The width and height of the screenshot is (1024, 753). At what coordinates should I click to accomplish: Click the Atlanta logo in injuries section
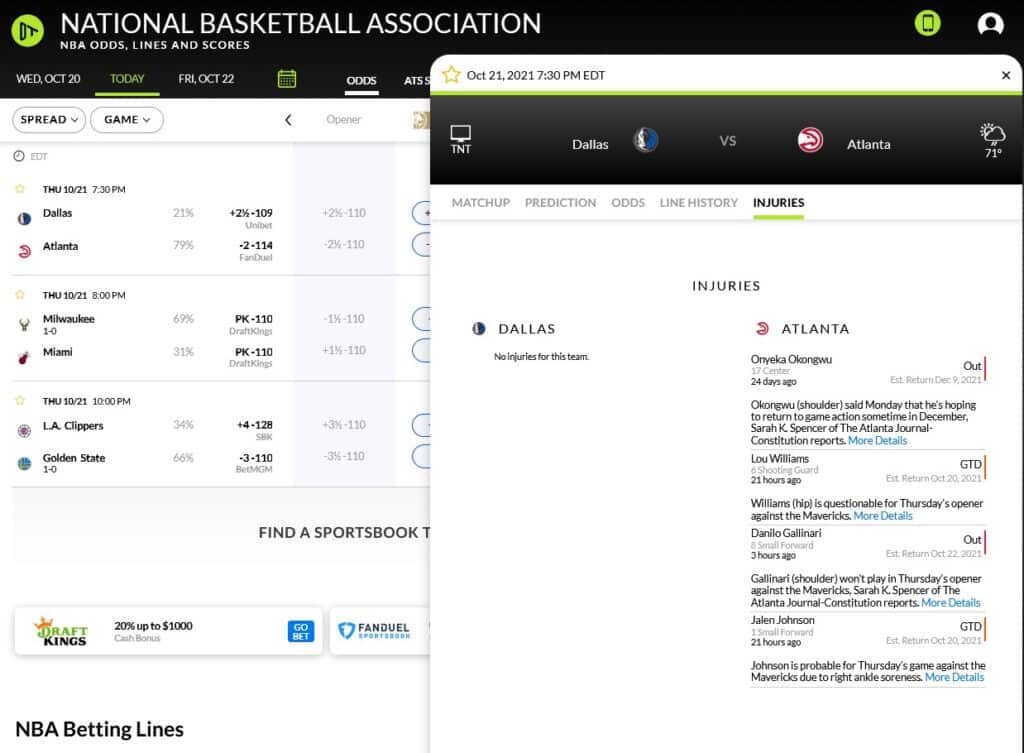[x=761, y=328]
